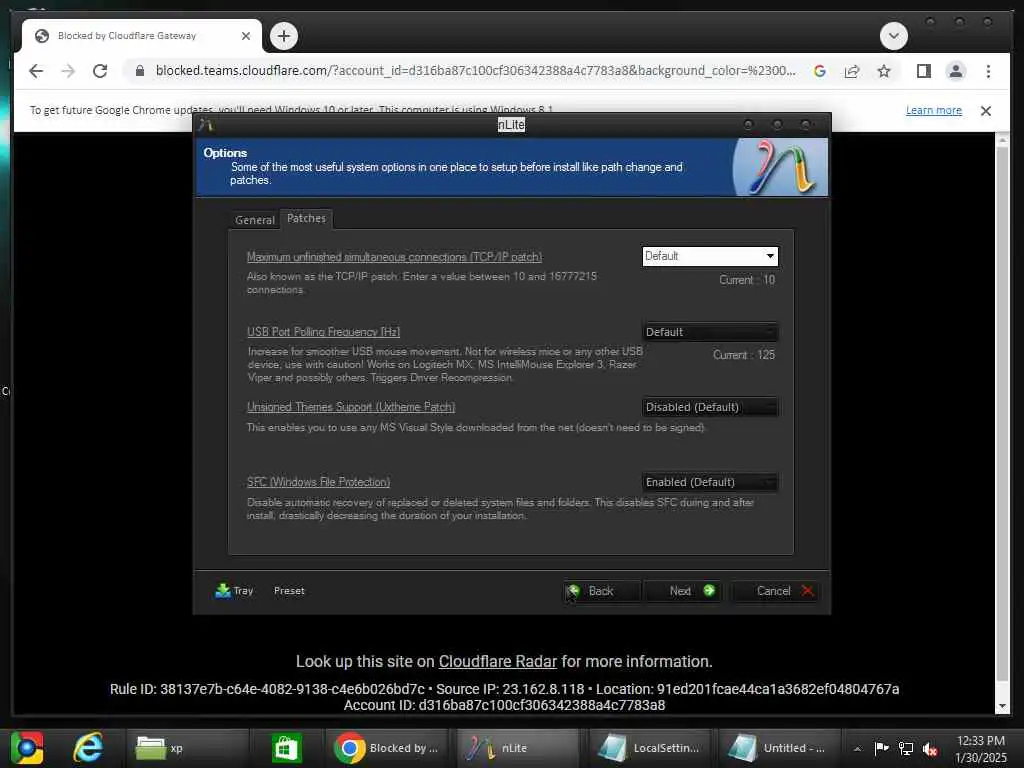1024x768 pixels.
Task: Open the USB Port Polling Frequency dropdown
Action: 710,332
